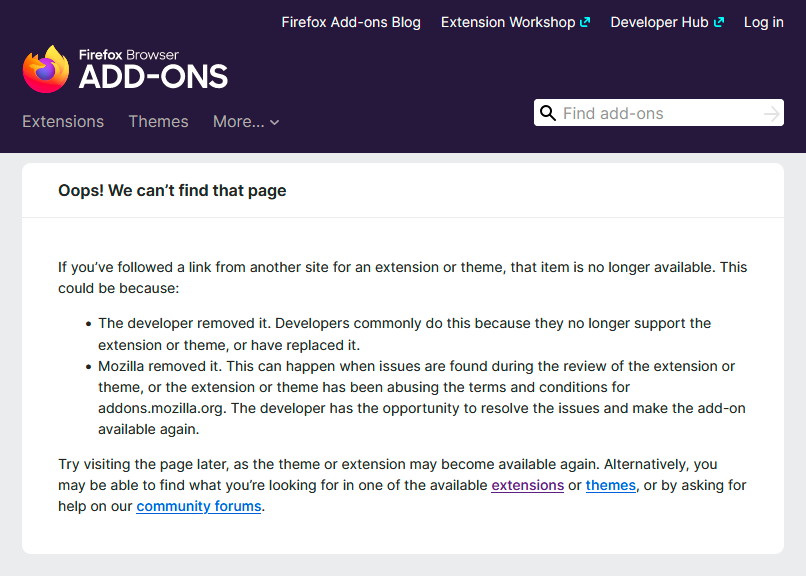The width and height of the screenshot is (806, 576).
Task: Visit the community forums link
Action: coord(198,506)
